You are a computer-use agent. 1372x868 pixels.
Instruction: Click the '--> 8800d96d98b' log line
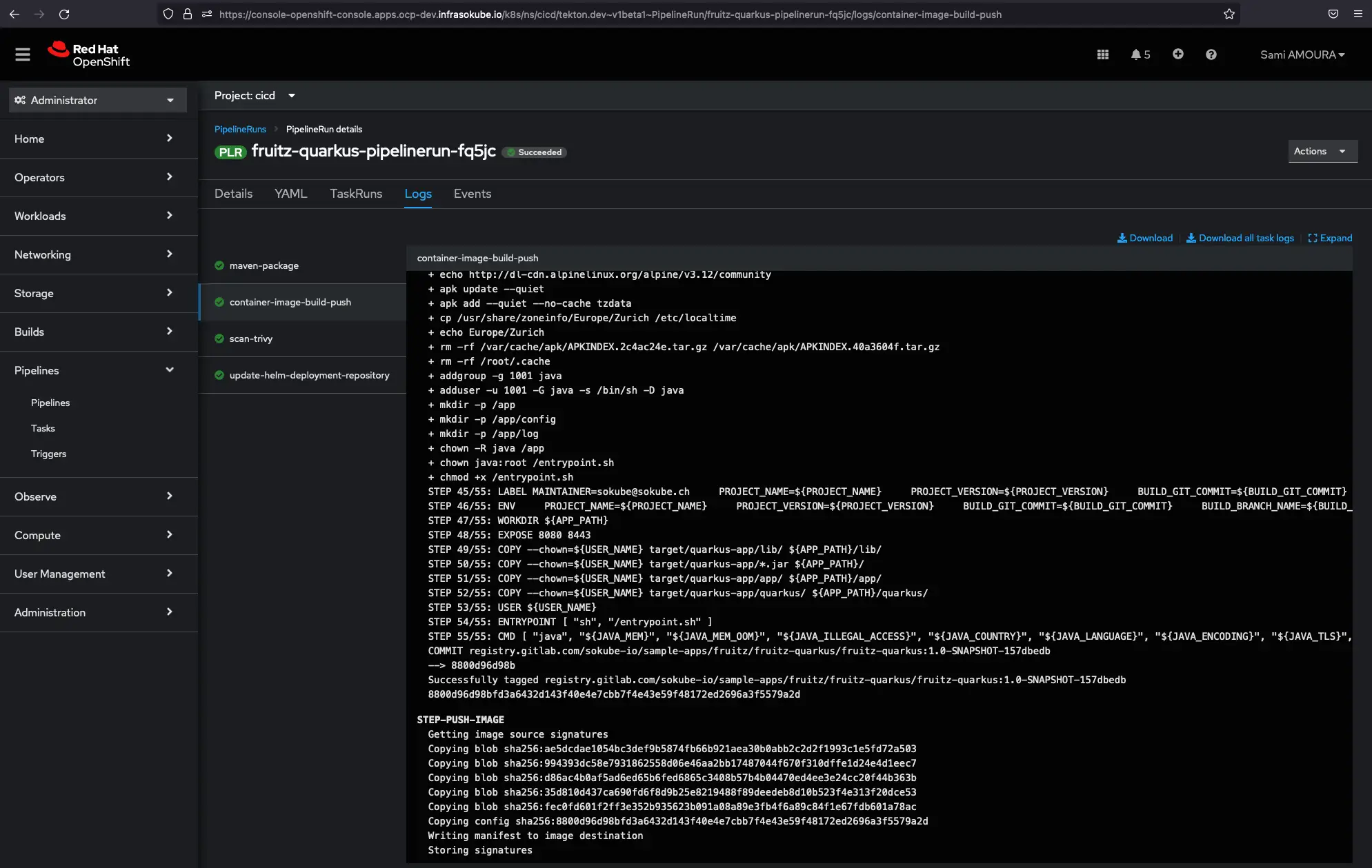pos(471,665)
